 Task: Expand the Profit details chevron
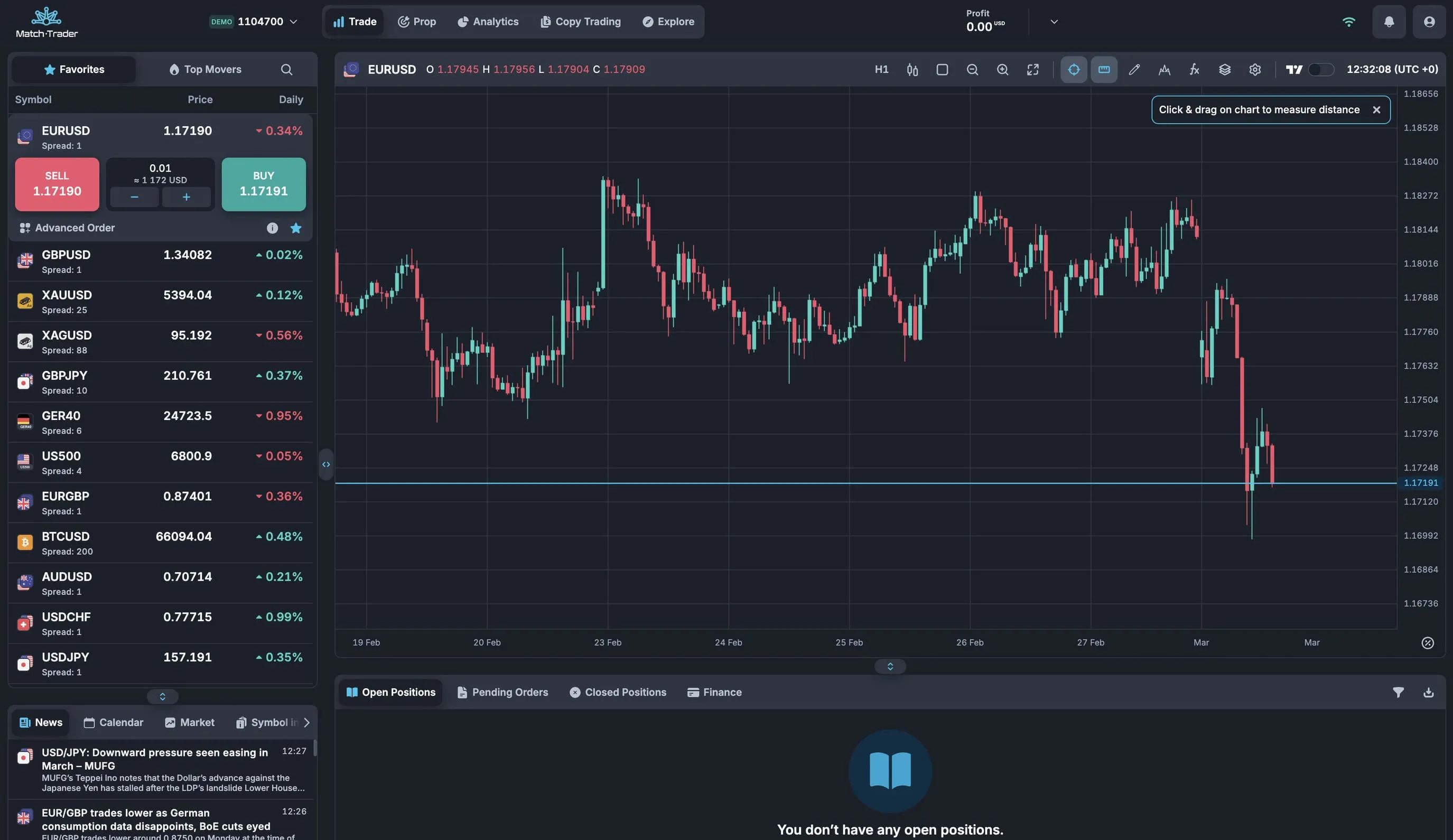pyautogui.click(x=1054, y=21)
